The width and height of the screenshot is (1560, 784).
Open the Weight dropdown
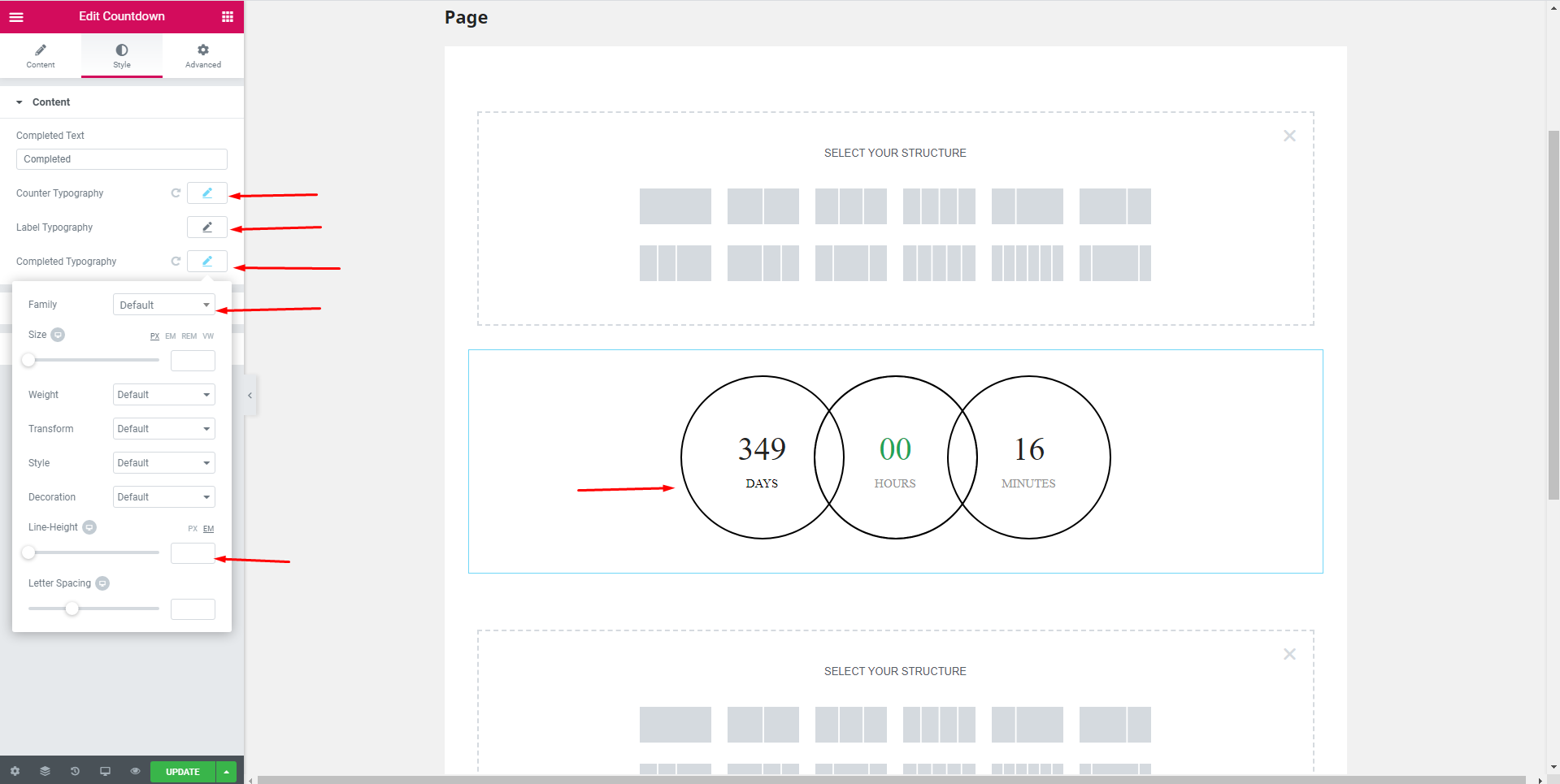point(164,395)
